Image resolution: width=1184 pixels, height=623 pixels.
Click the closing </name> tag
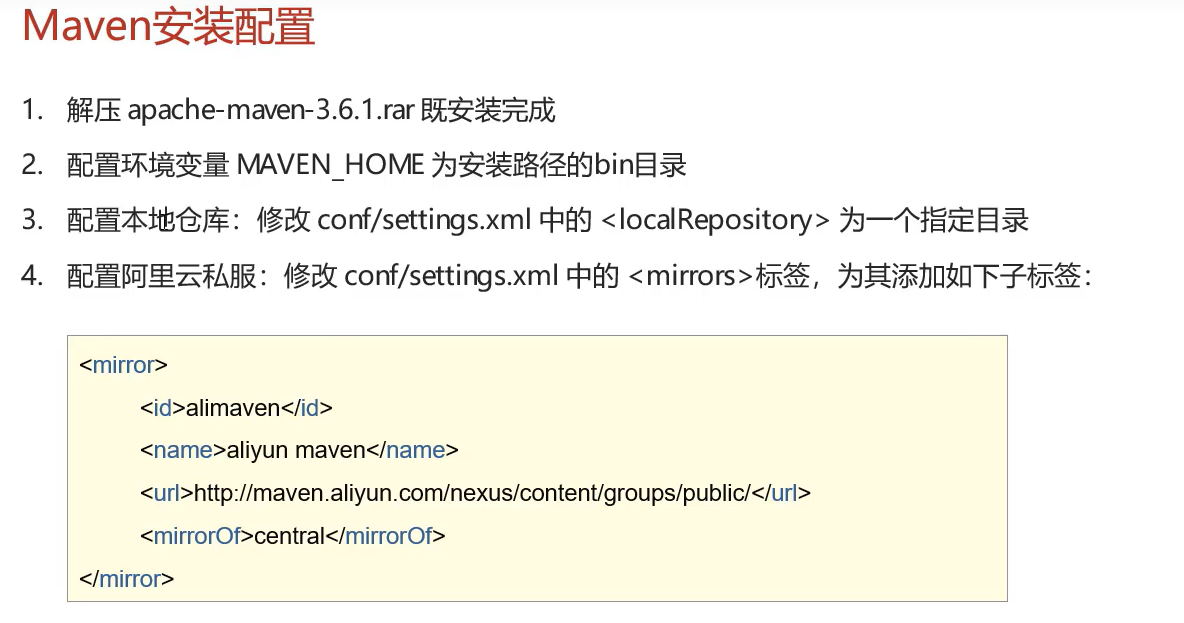click(412, 450)
